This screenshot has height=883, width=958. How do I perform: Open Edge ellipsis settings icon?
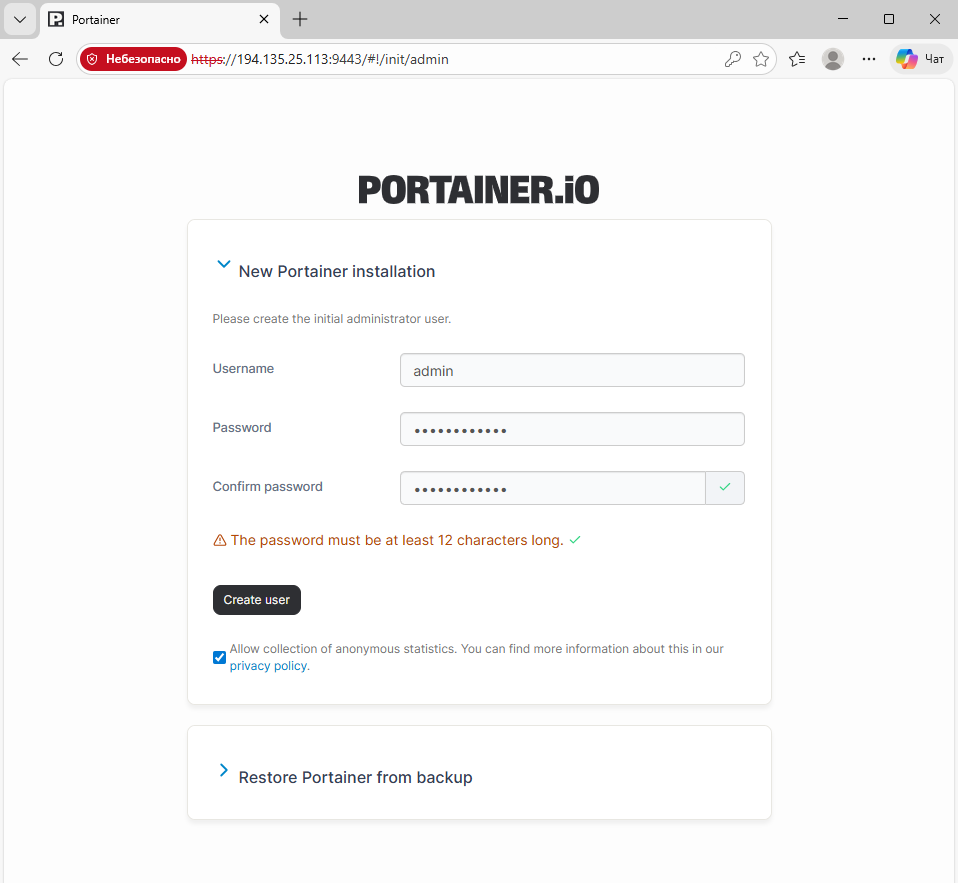click(869, 59)
